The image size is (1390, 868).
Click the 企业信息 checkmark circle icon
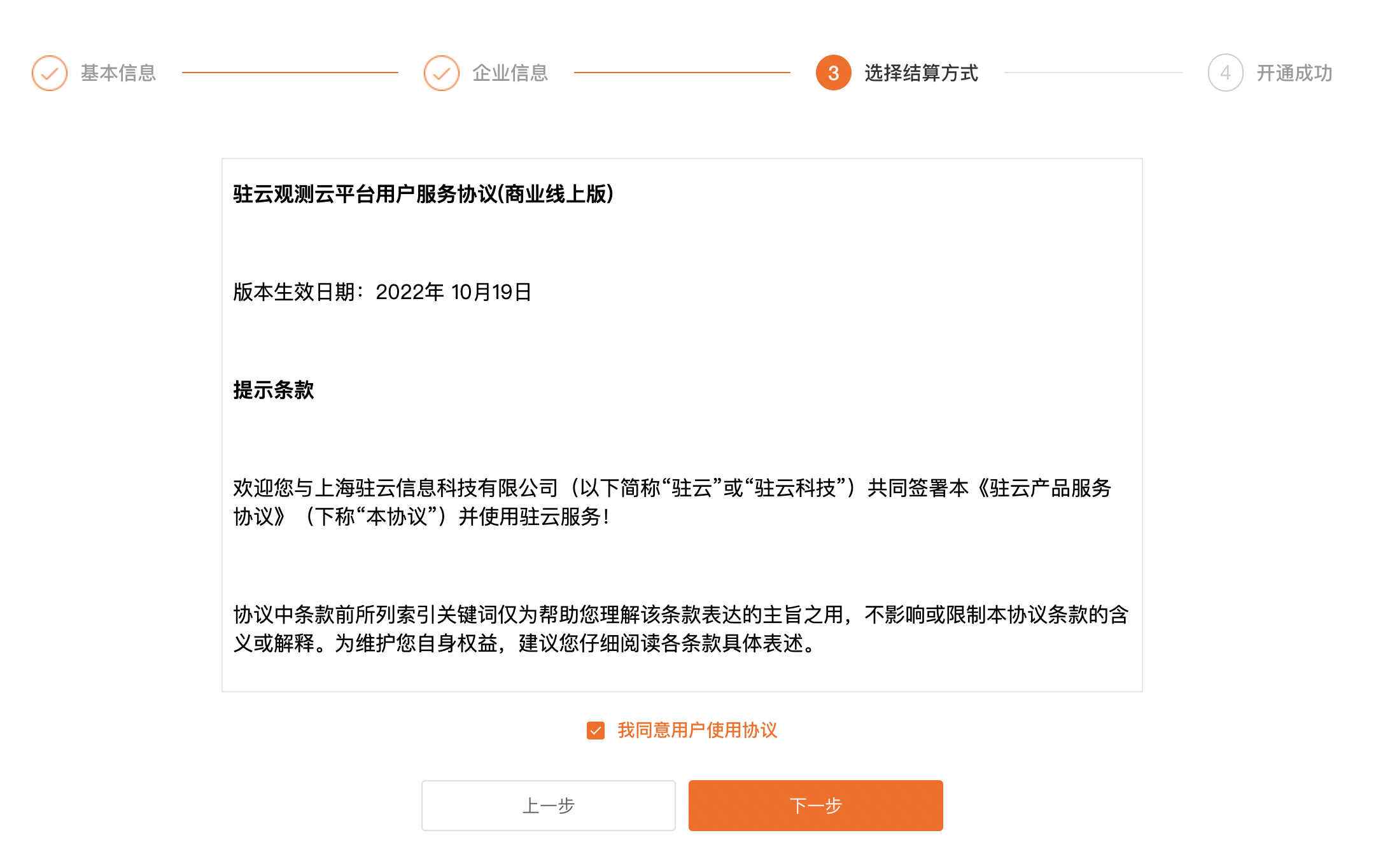442,73
